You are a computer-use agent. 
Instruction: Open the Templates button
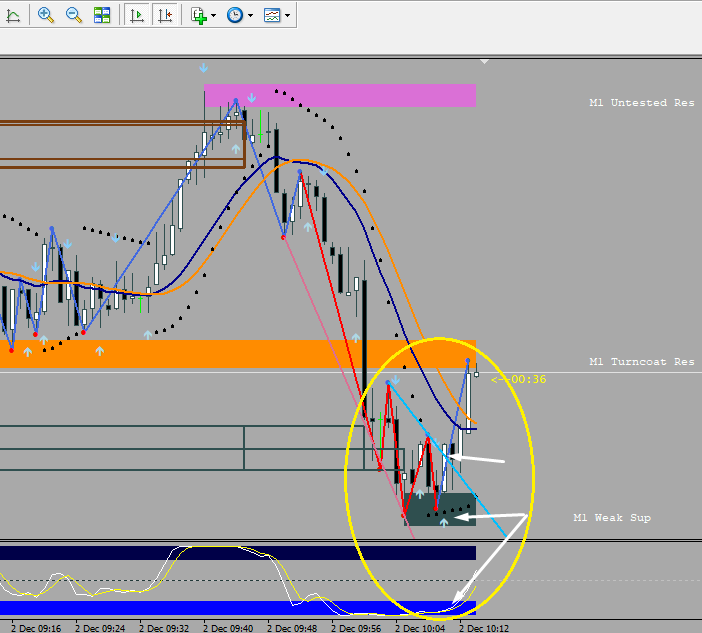(x=272, y=16)
